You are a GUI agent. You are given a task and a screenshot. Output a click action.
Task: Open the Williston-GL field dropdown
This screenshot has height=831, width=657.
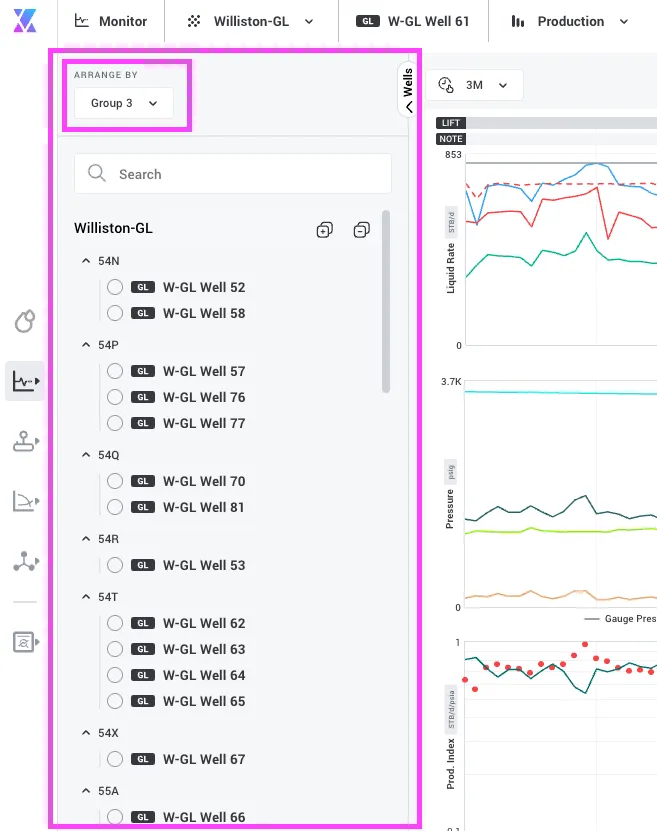(x=251, y=21)
